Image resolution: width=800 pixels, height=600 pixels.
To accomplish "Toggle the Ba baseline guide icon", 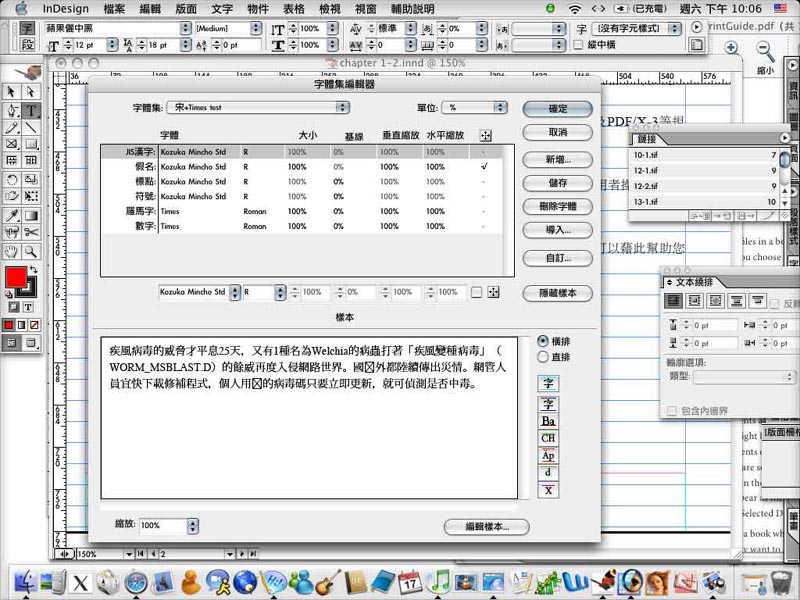I will [x=548, y=421].
